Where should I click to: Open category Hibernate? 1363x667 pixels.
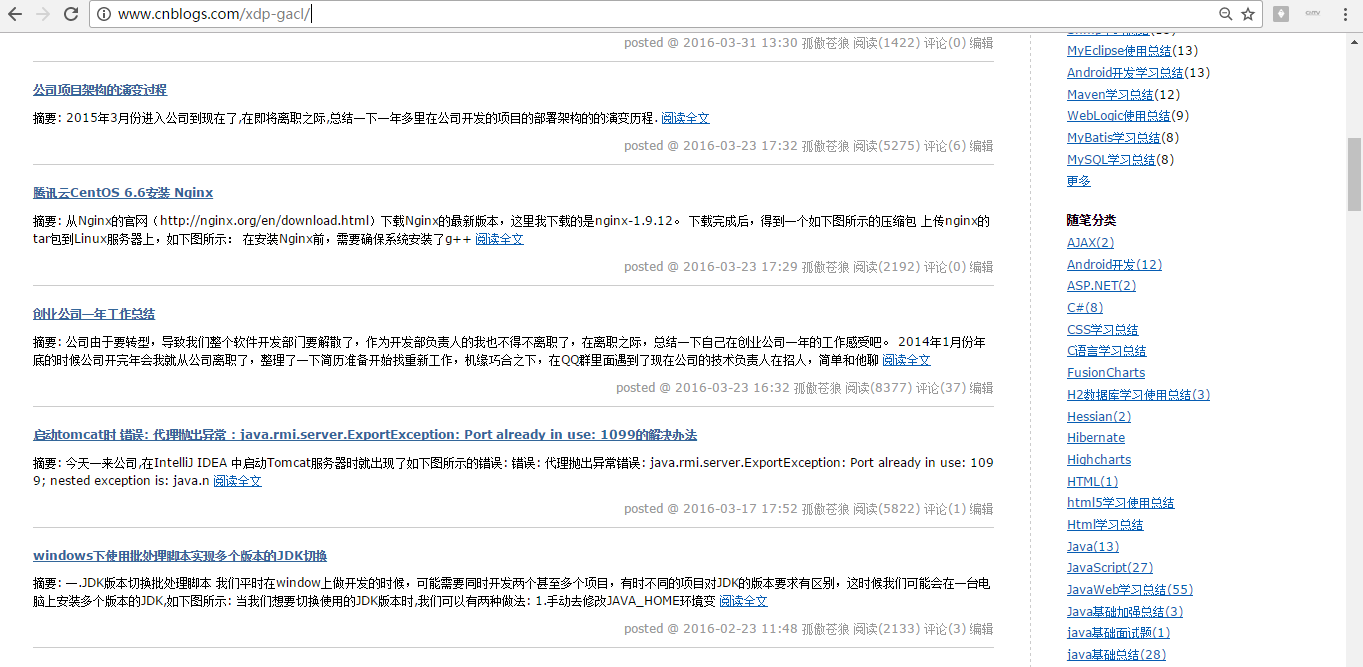pyautogui.click(x=1096, y=438)
